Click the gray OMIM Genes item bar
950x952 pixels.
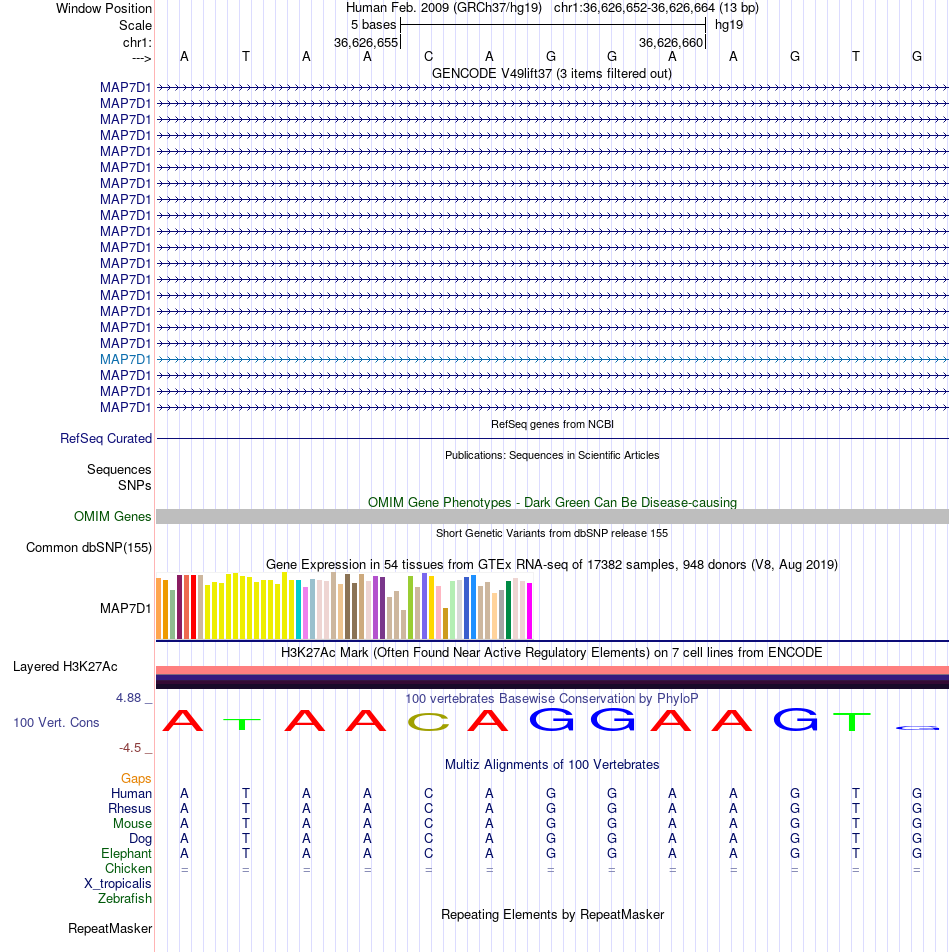[552, 516]
